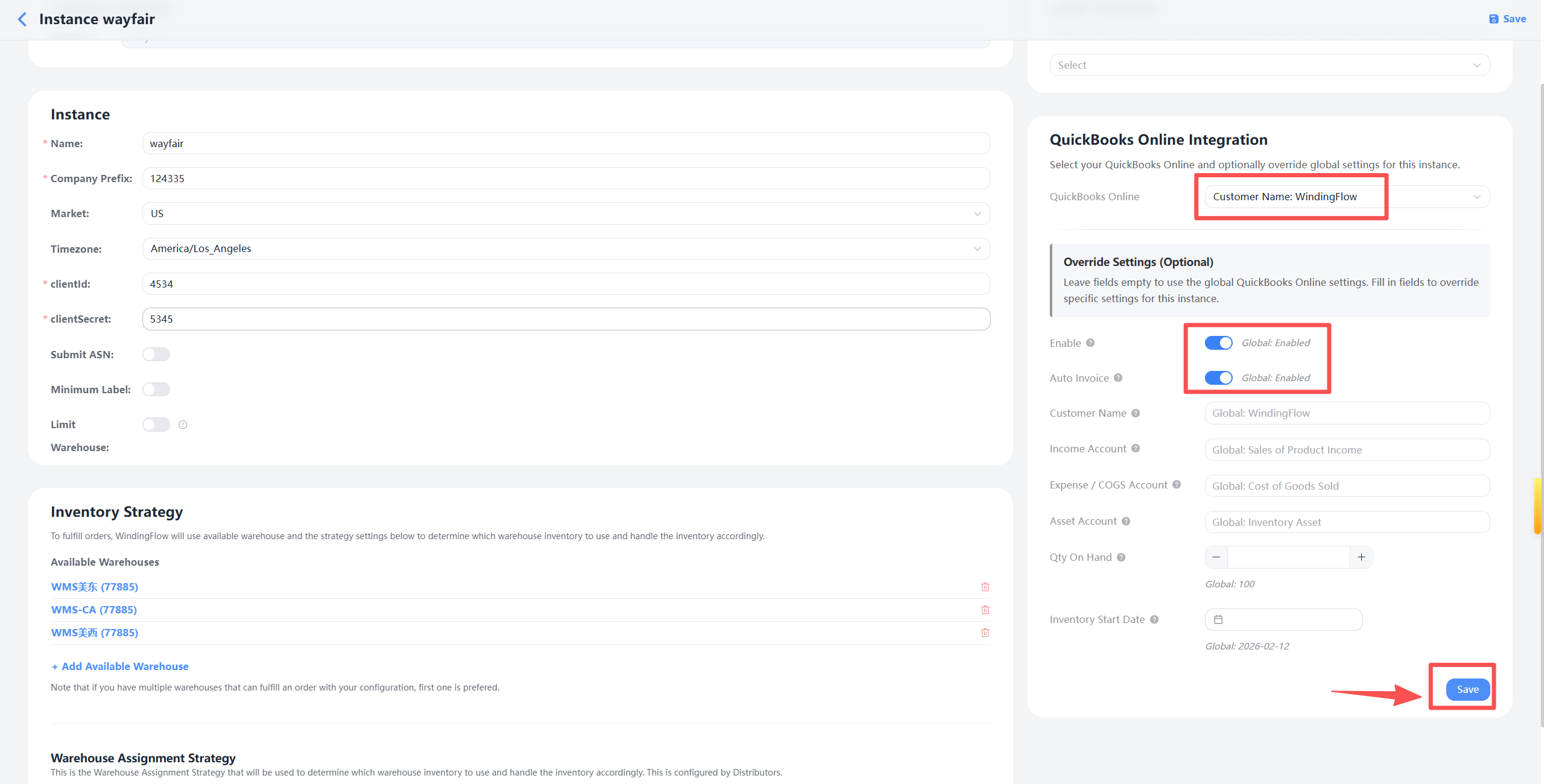
Task: Increase Qty On Hand with plus button
Action: pyautogui.click(x=1361, y=557)
